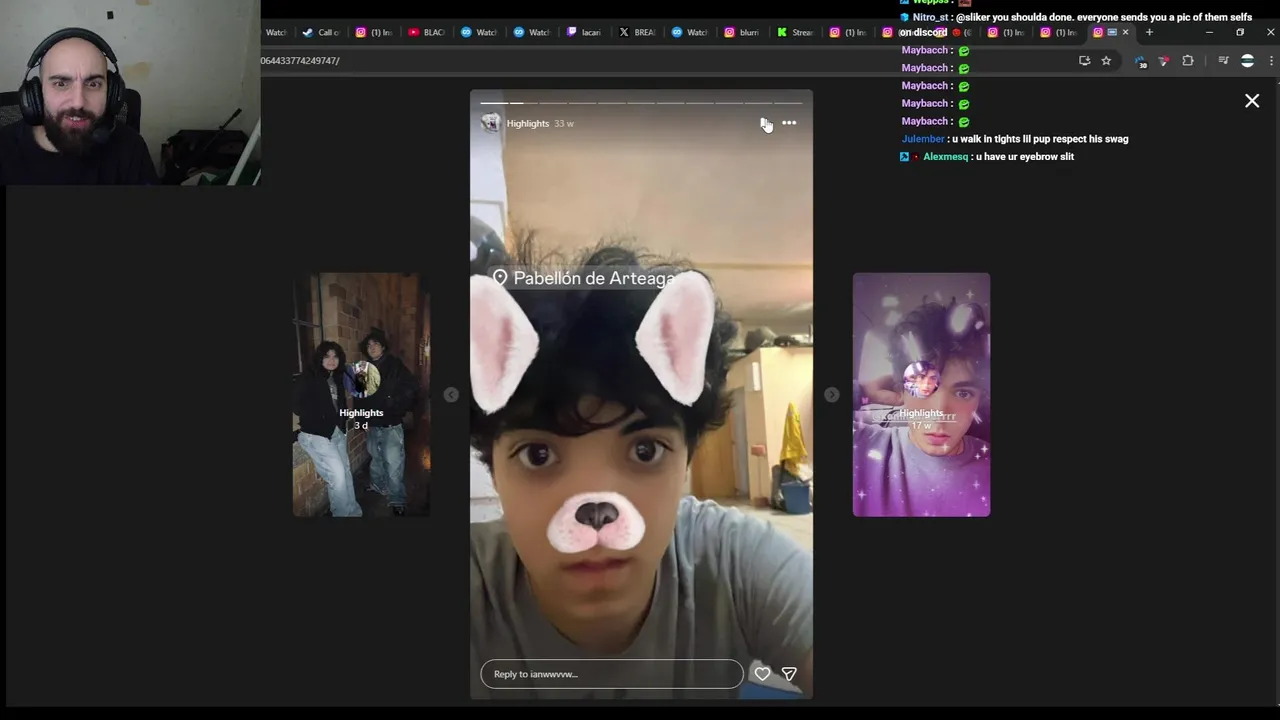Image resolution: width=1280 pixels, height=720 pixels.
Task: Switch to the Steam 'Call of' tab
Action: [x=321, y=32]
